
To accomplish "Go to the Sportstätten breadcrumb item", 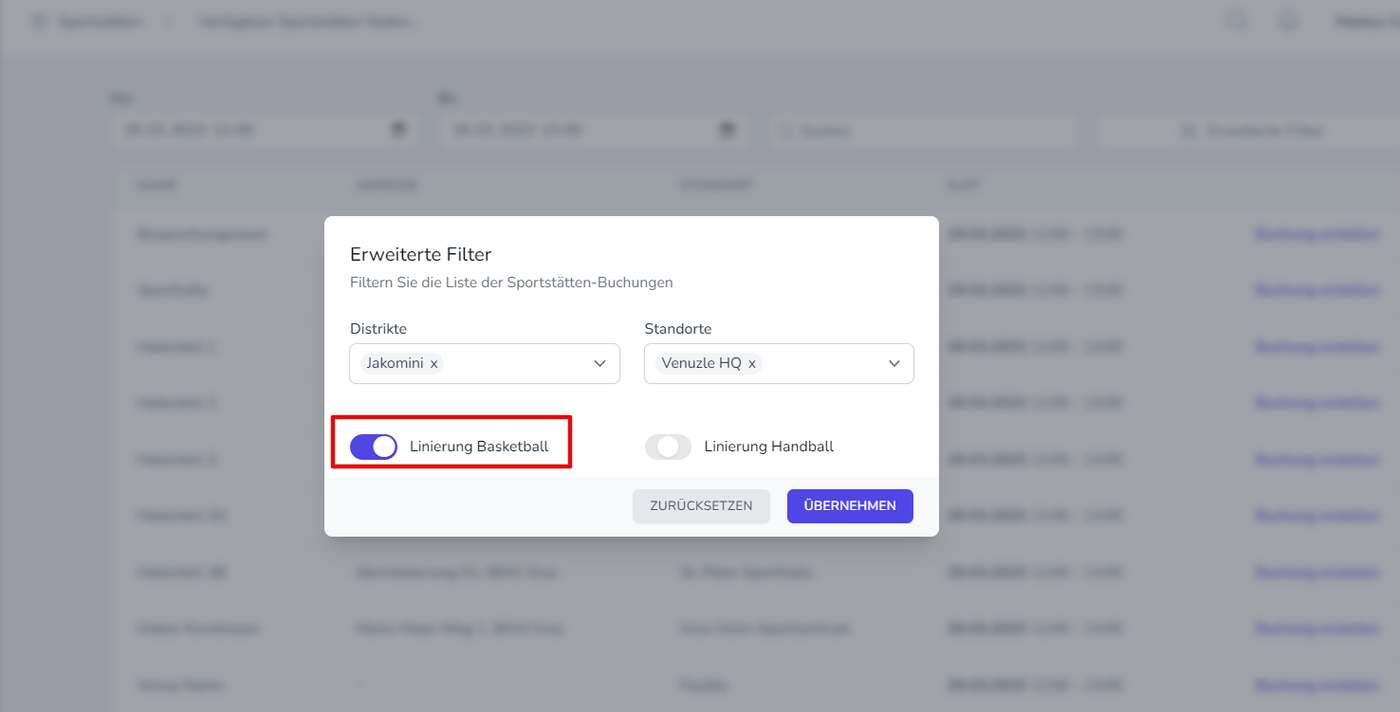I will pos(102,21).
